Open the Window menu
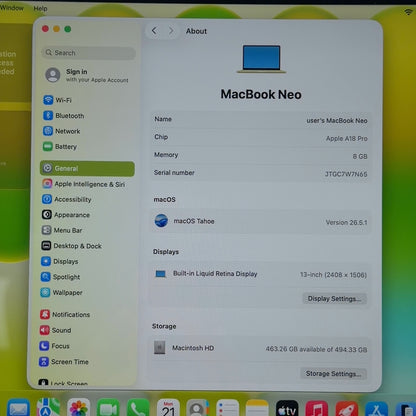 click(x=11, y=8)
